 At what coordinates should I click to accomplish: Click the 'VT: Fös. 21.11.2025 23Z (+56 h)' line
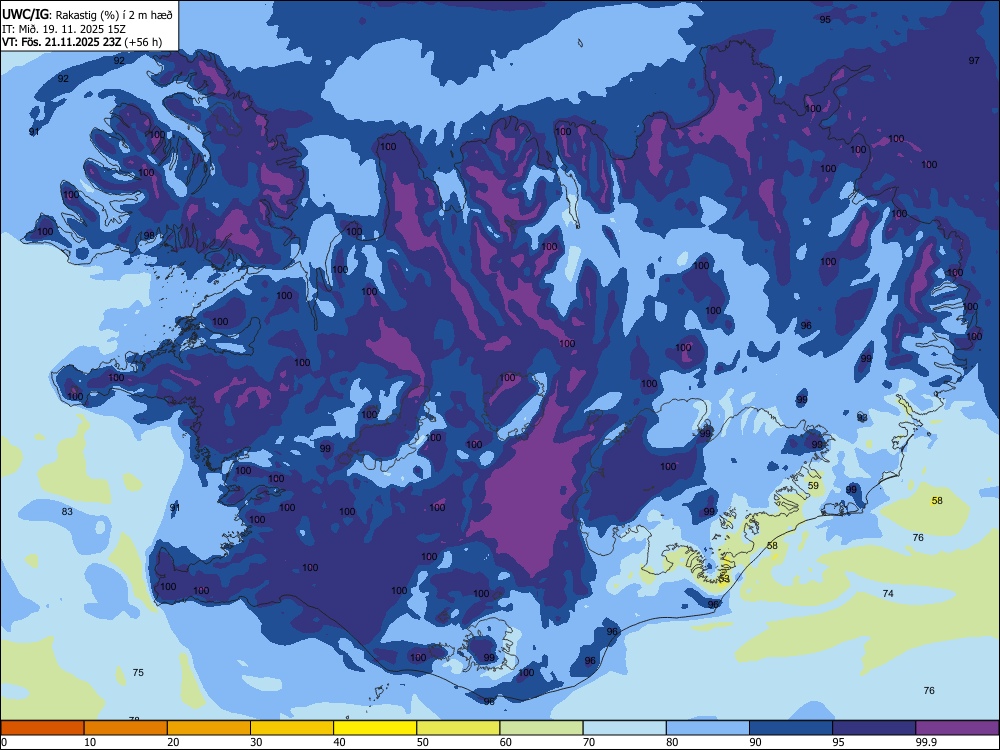(x=82, y=42)
